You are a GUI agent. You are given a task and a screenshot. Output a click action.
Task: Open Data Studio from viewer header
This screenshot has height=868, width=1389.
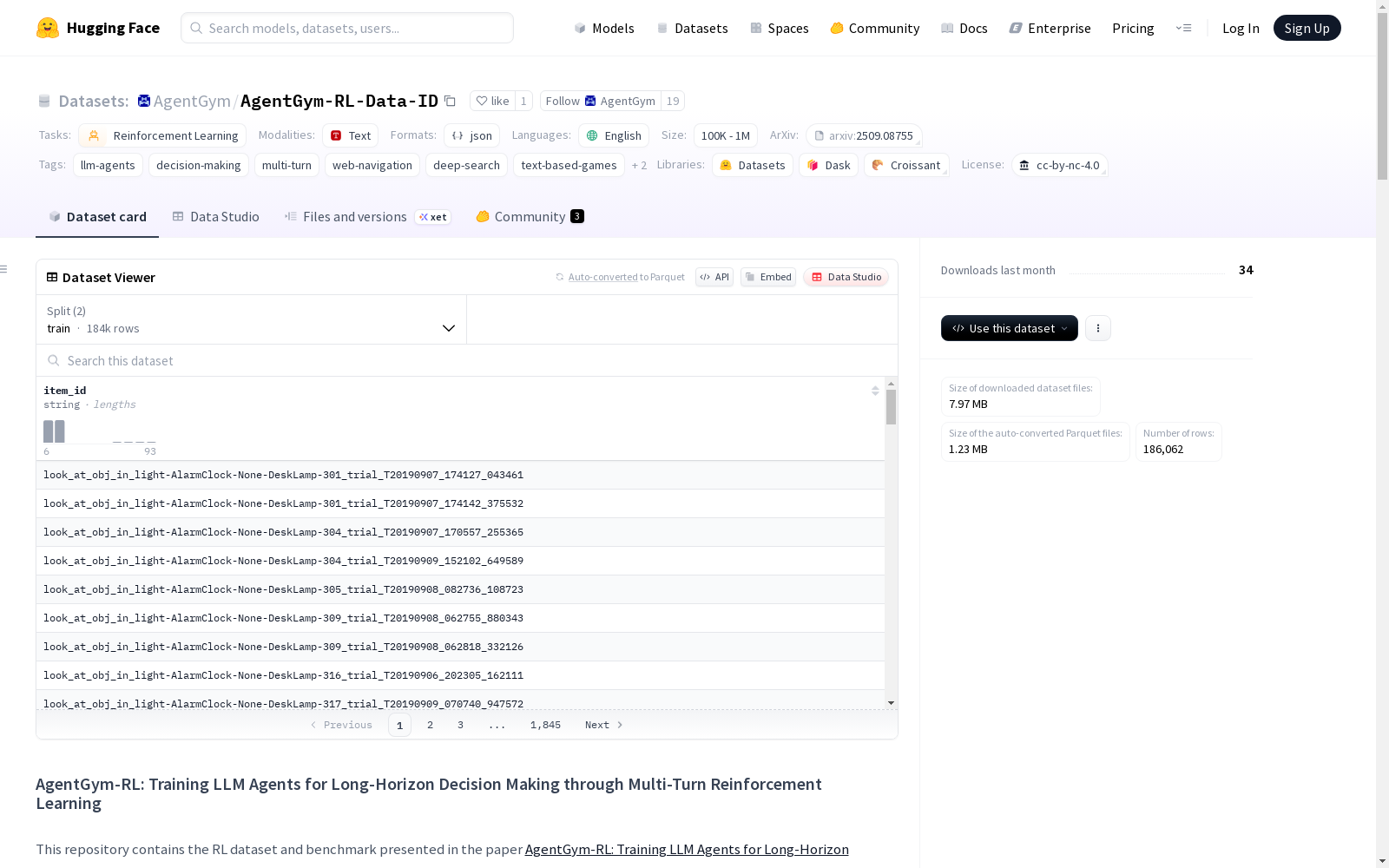(846, 277)
